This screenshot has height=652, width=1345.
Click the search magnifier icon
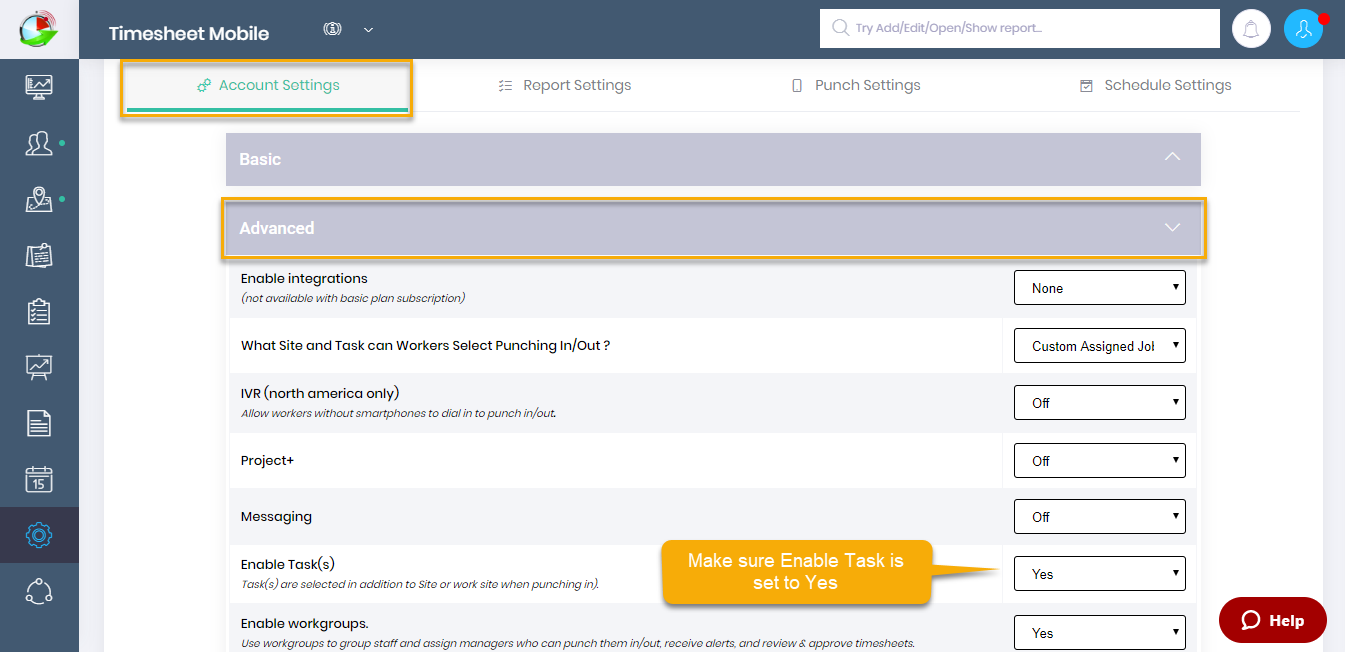(x=840, y=28)
